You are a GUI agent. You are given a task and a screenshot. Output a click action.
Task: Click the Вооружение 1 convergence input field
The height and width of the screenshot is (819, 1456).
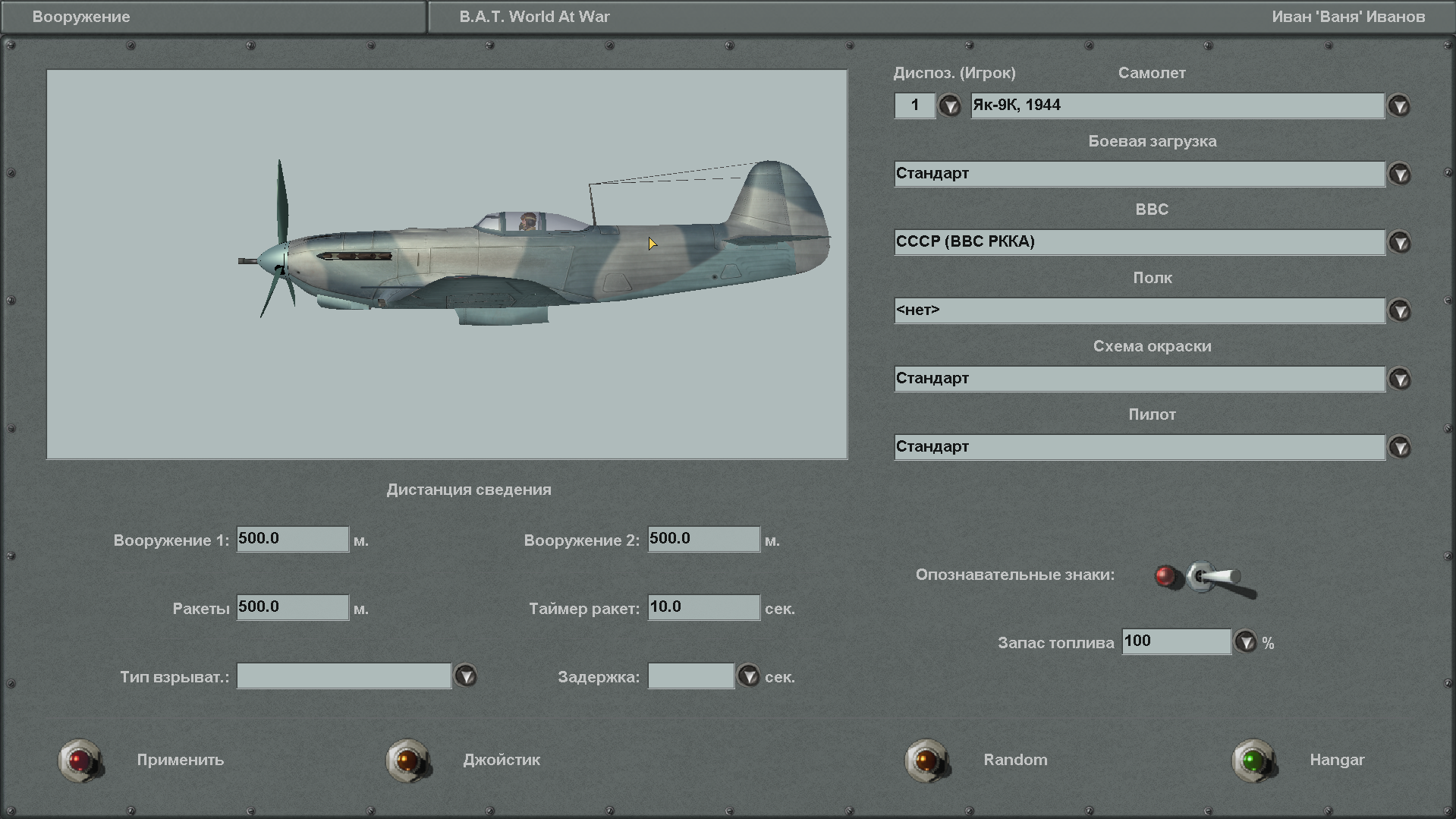pos(293,539)
